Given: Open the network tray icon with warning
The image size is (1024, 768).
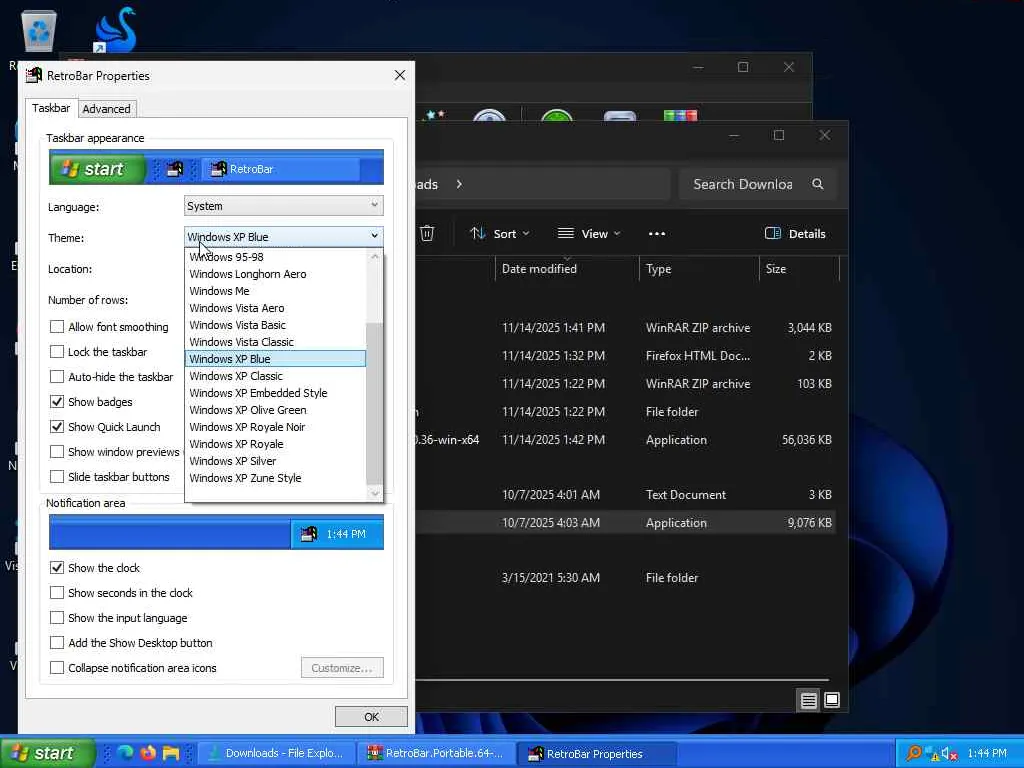Looking at the screenshot, I should (932, 754).
